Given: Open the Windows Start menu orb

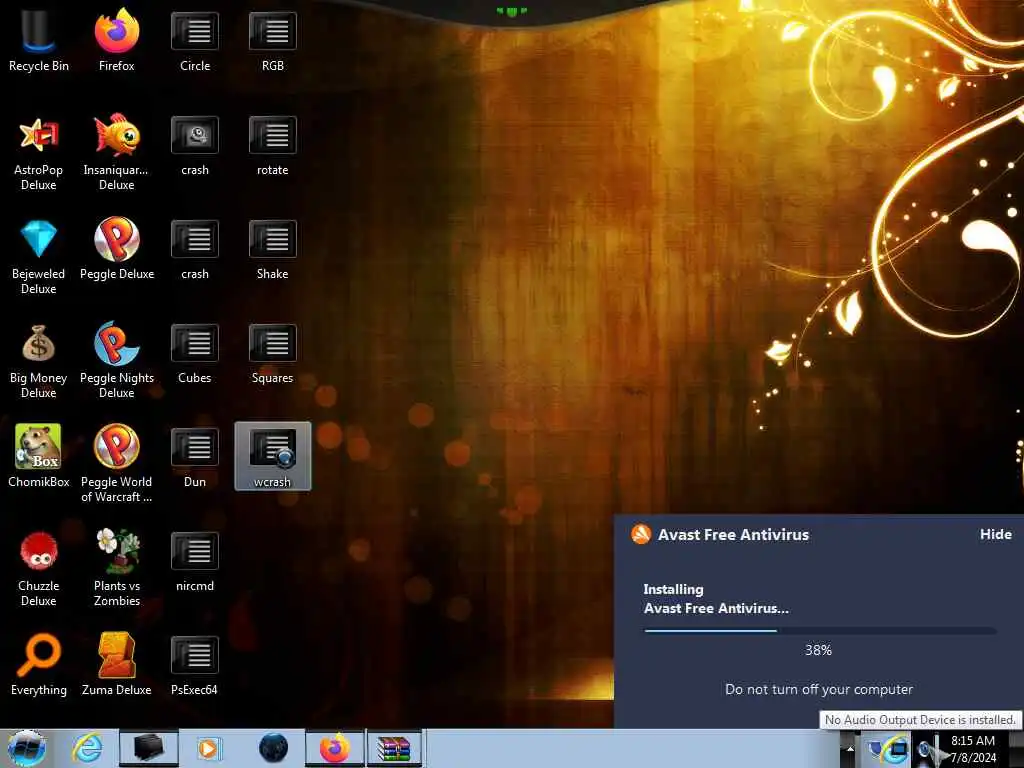Looking at the screenshot, I should 27,748.
